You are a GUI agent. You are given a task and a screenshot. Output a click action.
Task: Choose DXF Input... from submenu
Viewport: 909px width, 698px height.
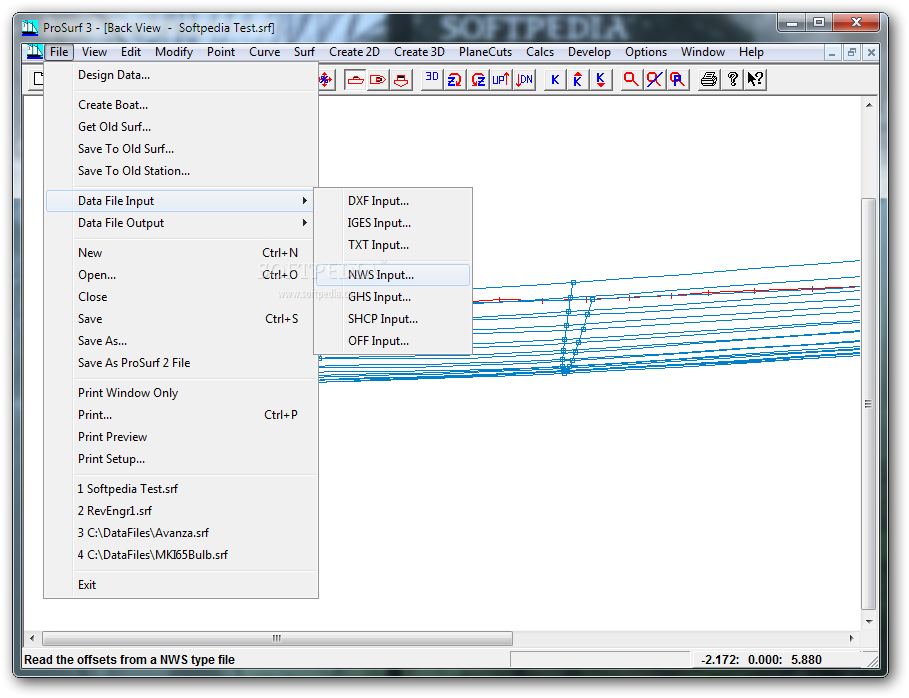(x=393, y=201)
